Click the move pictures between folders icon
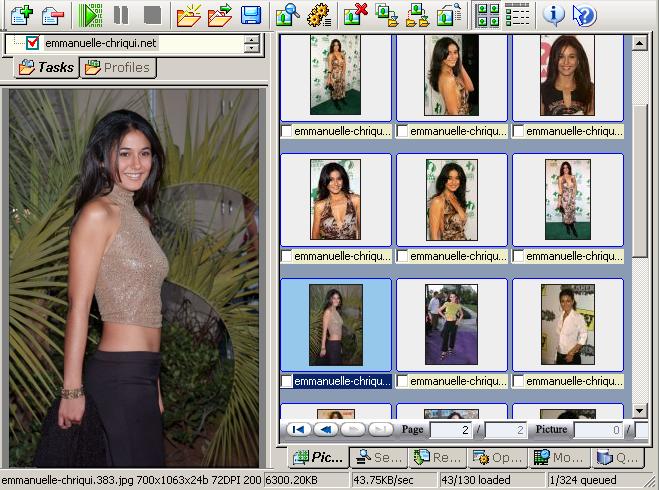Screen dimensions: 659x490 click(418, 16)
